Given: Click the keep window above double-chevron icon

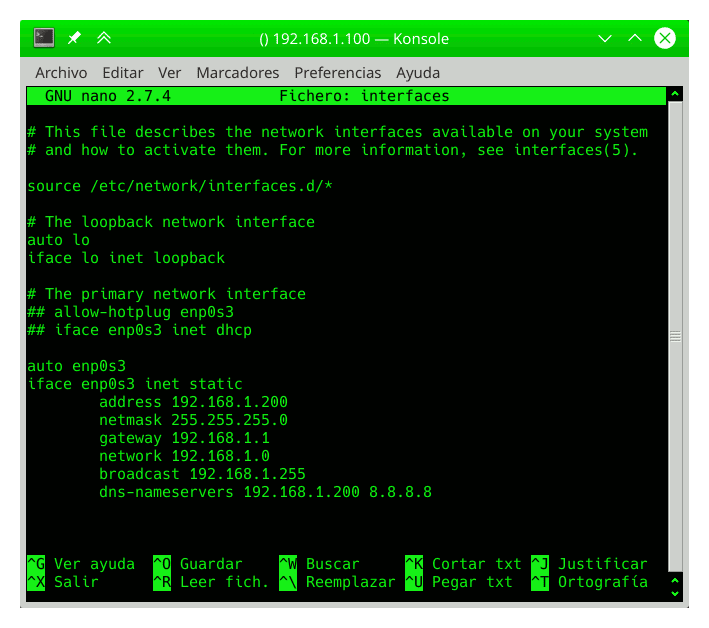Looking at the screenshot, I should click(x=104, y=38).
